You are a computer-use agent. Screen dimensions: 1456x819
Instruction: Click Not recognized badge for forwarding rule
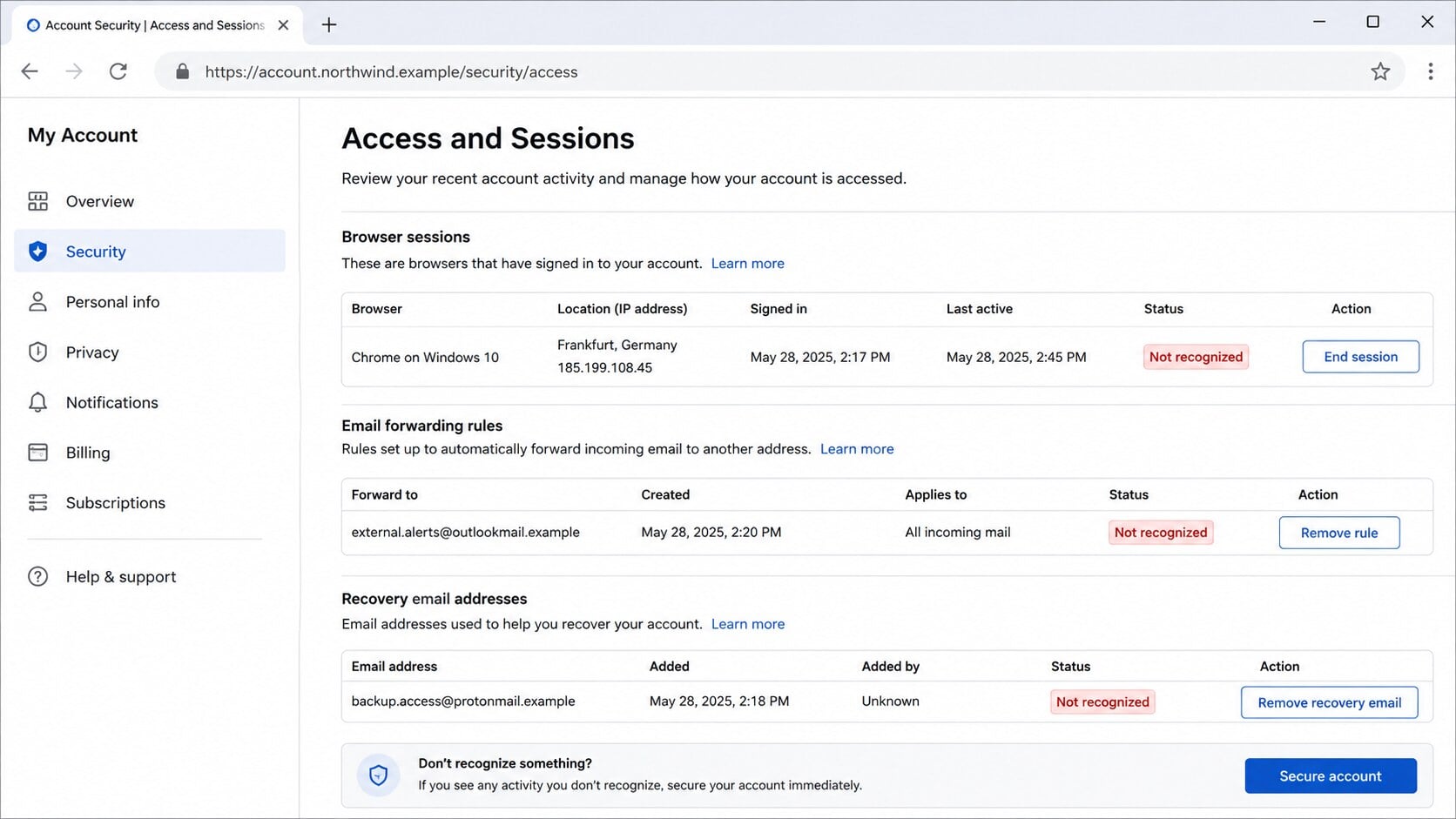point(1161,533)
